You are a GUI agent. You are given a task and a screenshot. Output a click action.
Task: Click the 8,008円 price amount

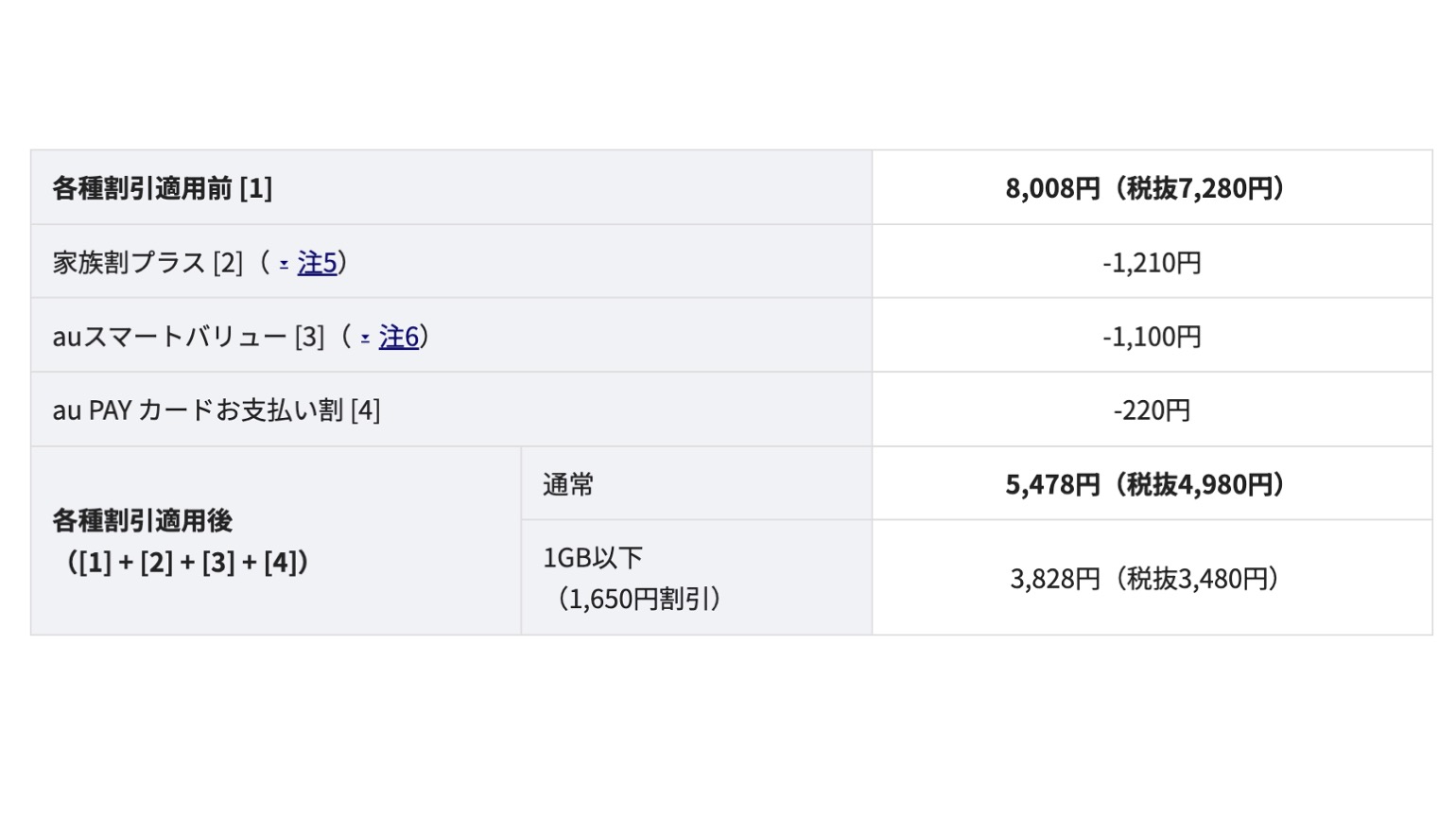click(x=1052, y=188)
